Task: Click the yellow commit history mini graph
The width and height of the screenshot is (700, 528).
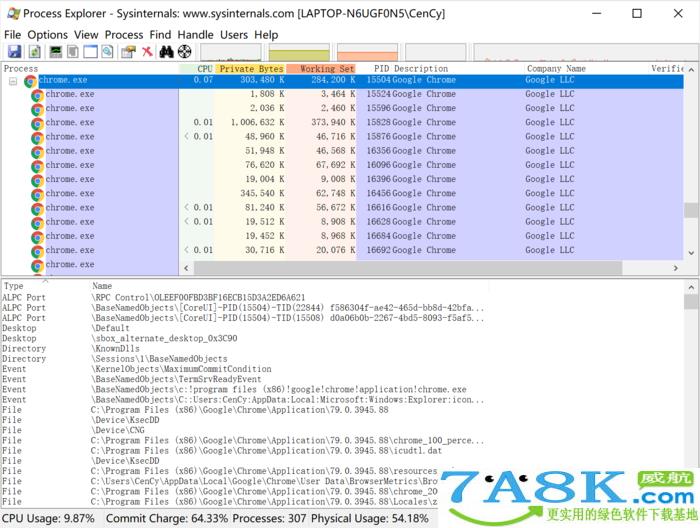Action: point(299,52)
